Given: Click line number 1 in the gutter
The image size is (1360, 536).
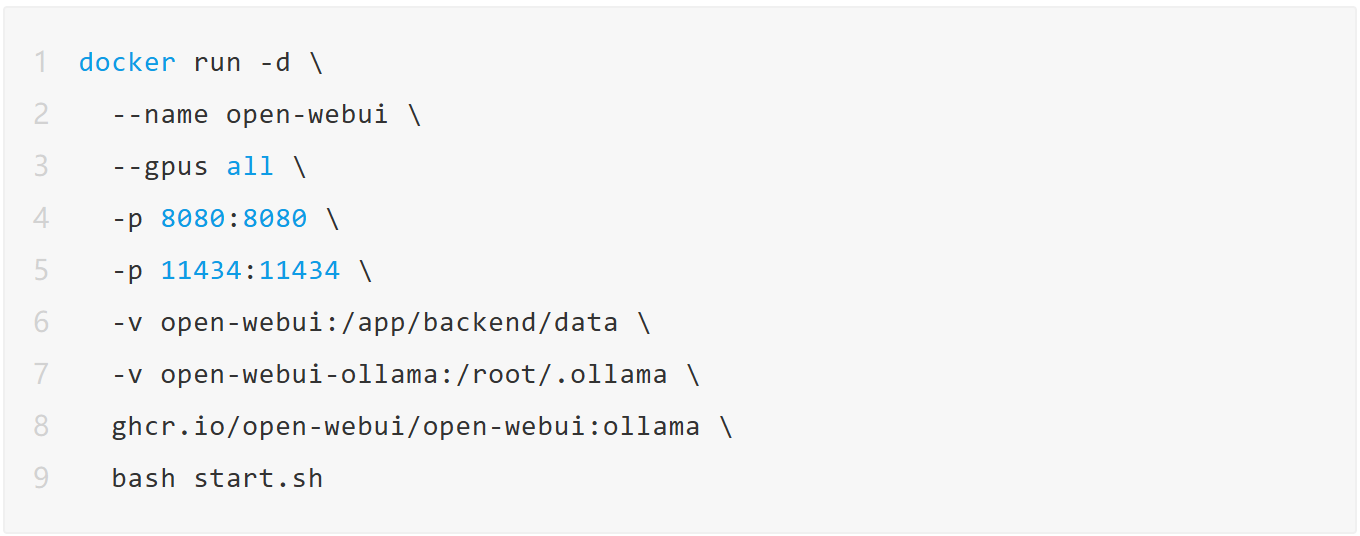Looking at the screenshot, I should 40,62.
